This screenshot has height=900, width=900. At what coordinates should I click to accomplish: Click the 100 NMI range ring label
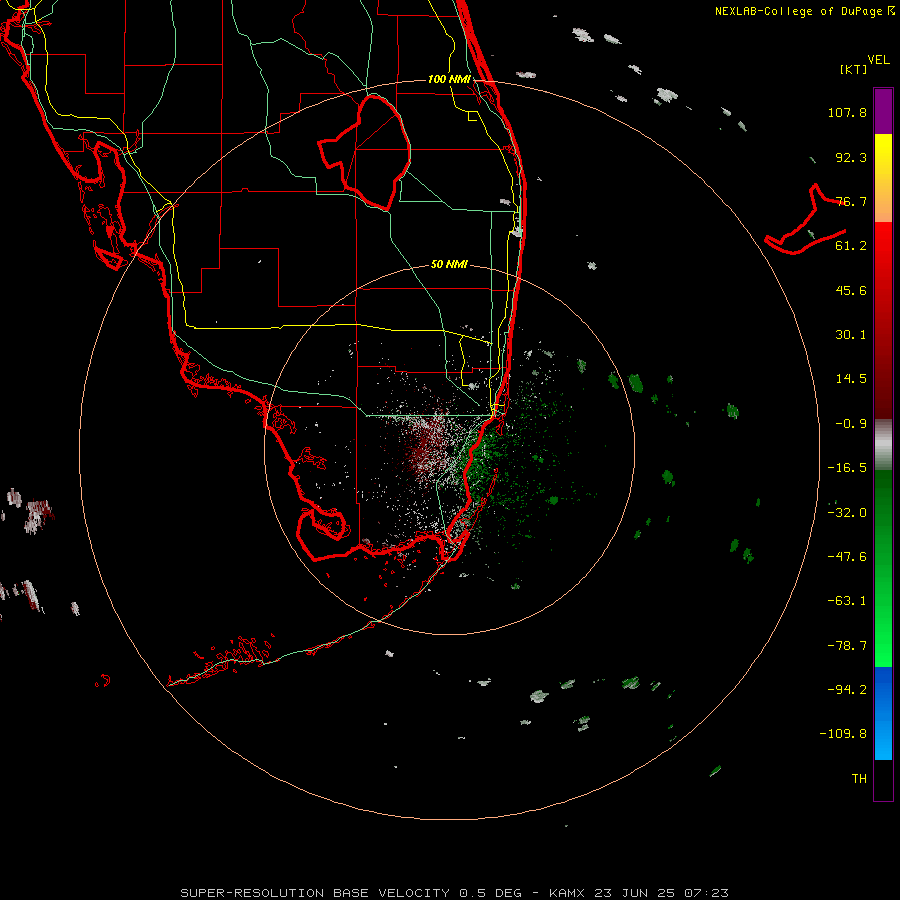click(x=449, y=79)
